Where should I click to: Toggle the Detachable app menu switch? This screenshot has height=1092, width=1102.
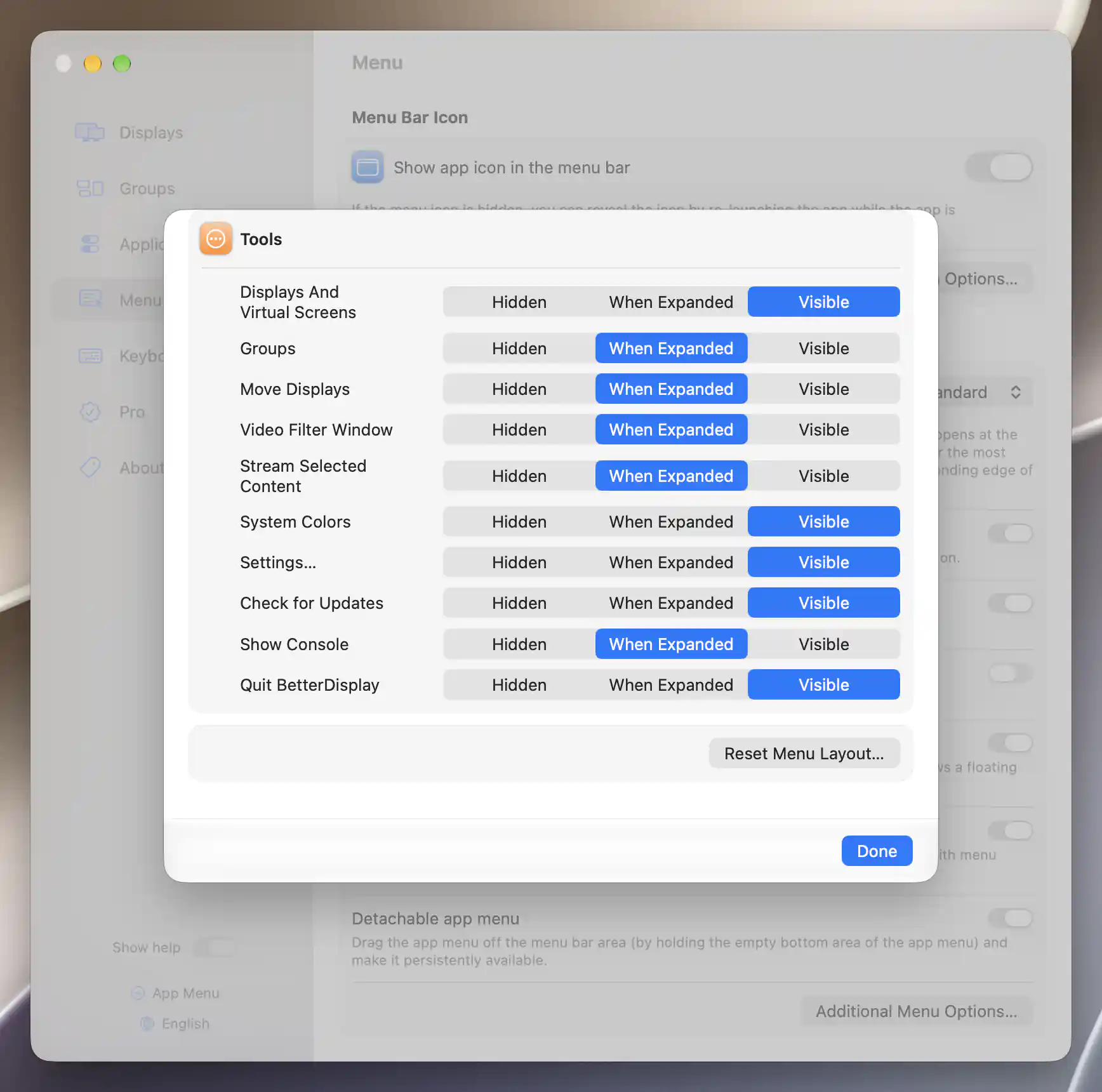pyautogui.click(x=1010, y=917)
